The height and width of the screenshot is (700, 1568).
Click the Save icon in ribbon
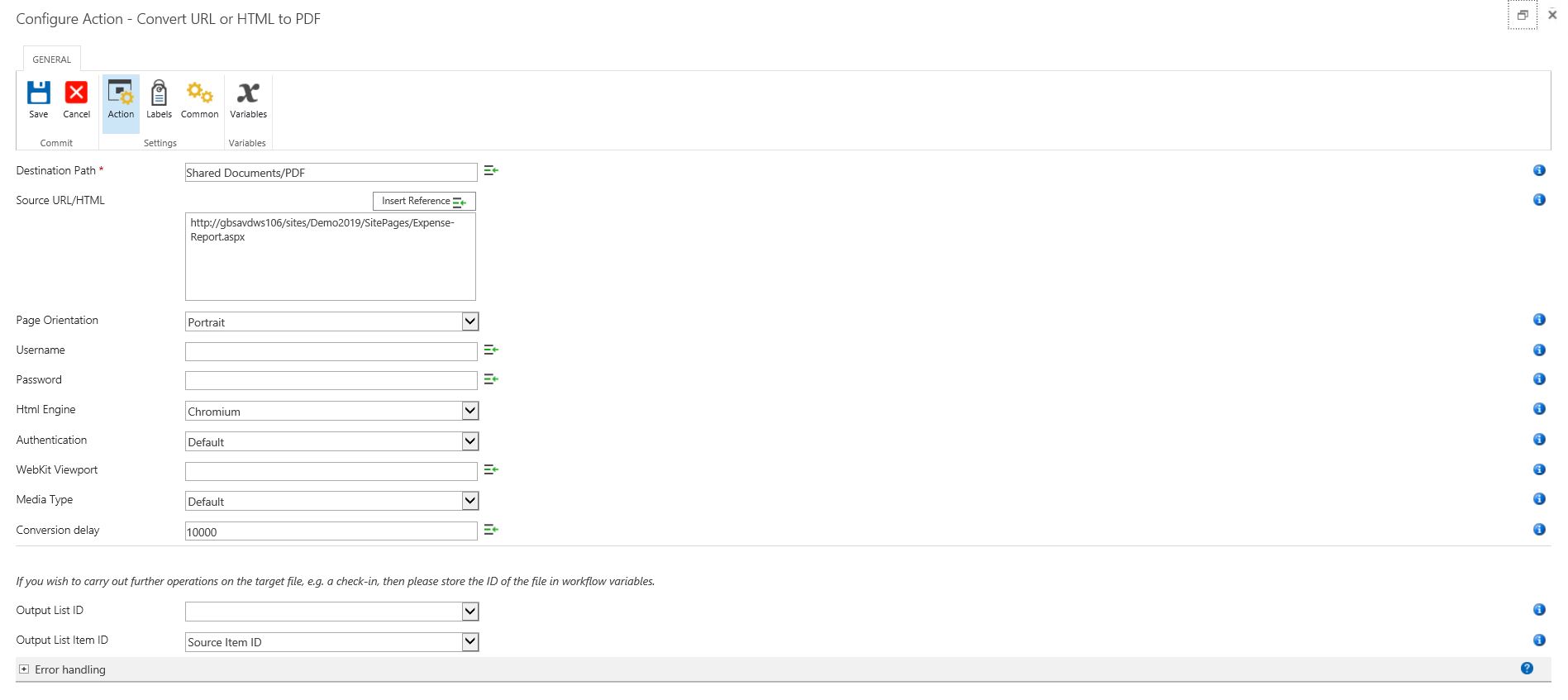click(38, 93)
